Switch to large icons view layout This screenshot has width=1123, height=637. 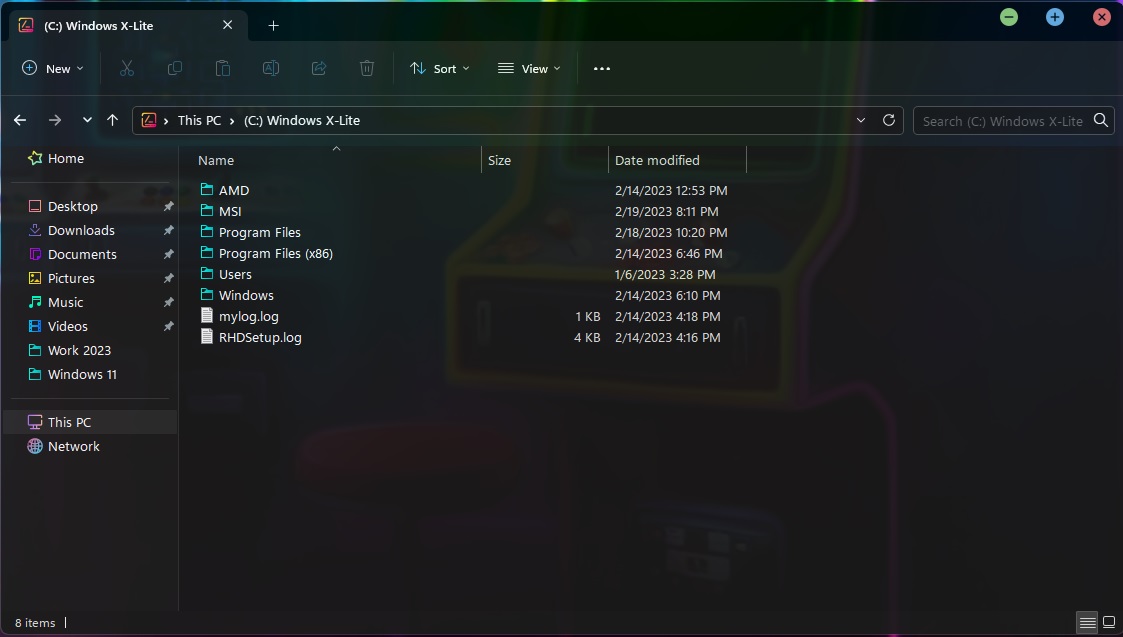1109,622
